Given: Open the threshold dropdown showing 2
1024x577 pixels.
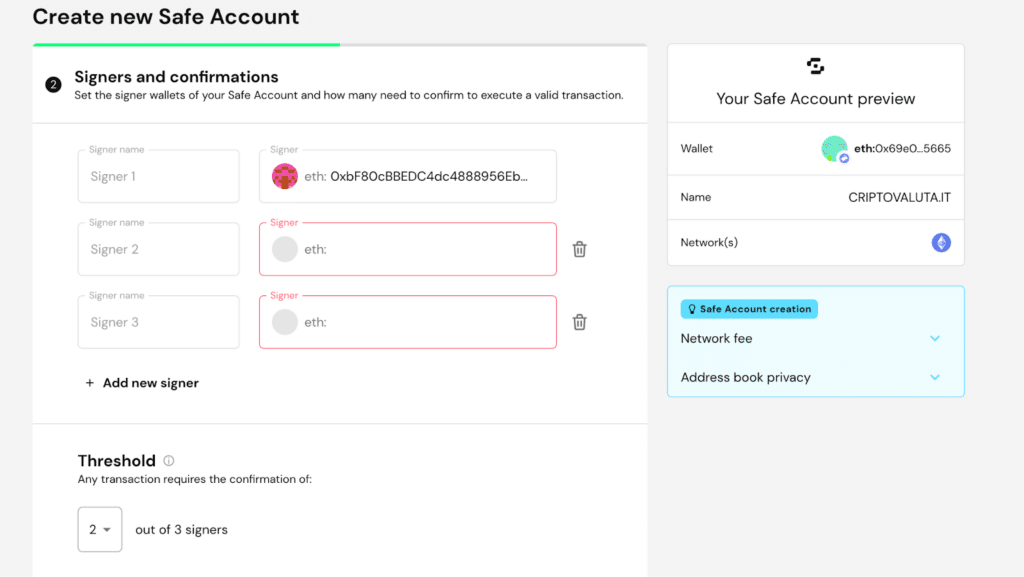Looking at the screenshot, I should tap(100, 529).
